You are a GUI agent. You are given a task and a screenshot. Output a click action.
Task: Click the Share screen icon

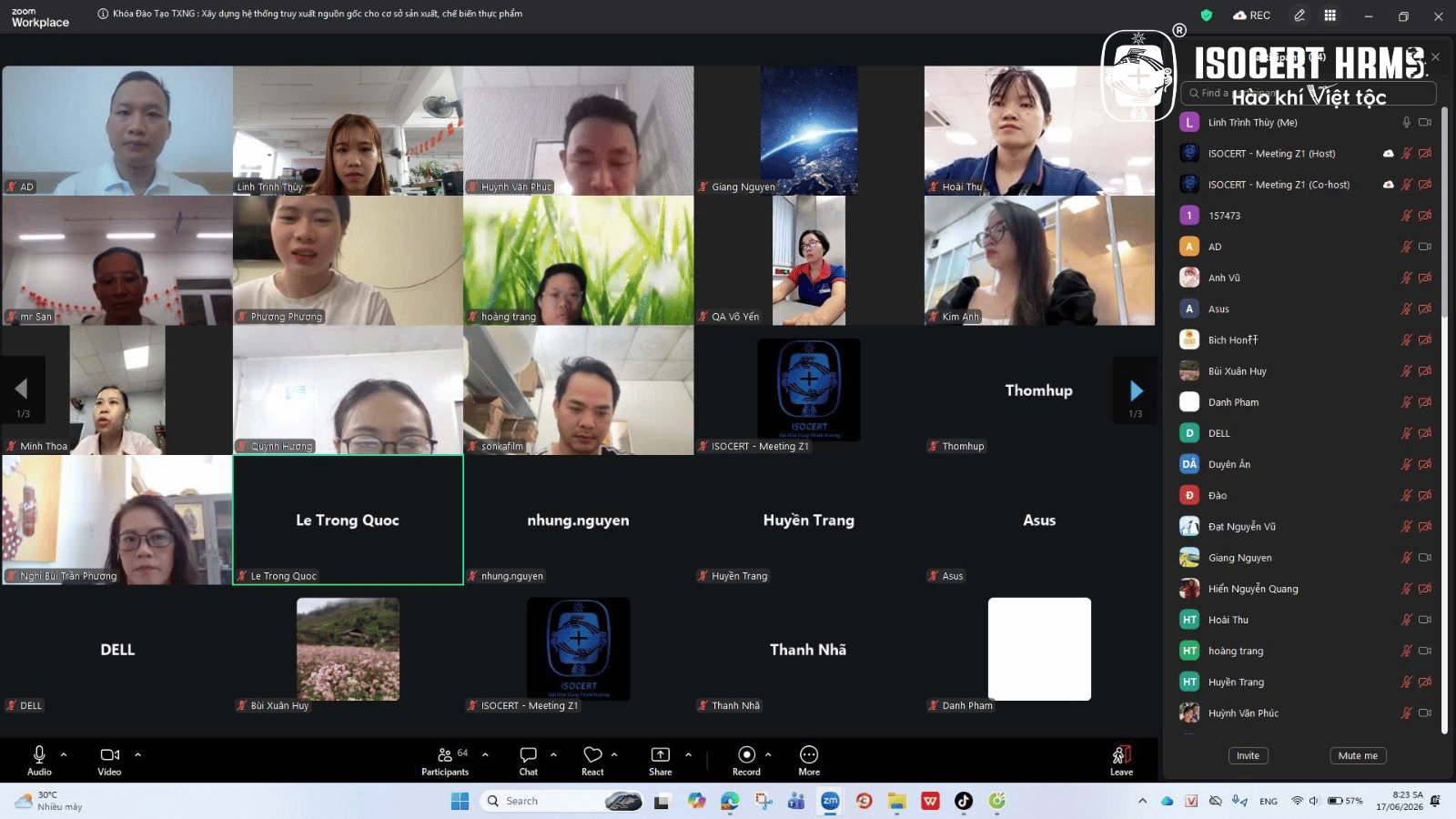pos(660,754)
